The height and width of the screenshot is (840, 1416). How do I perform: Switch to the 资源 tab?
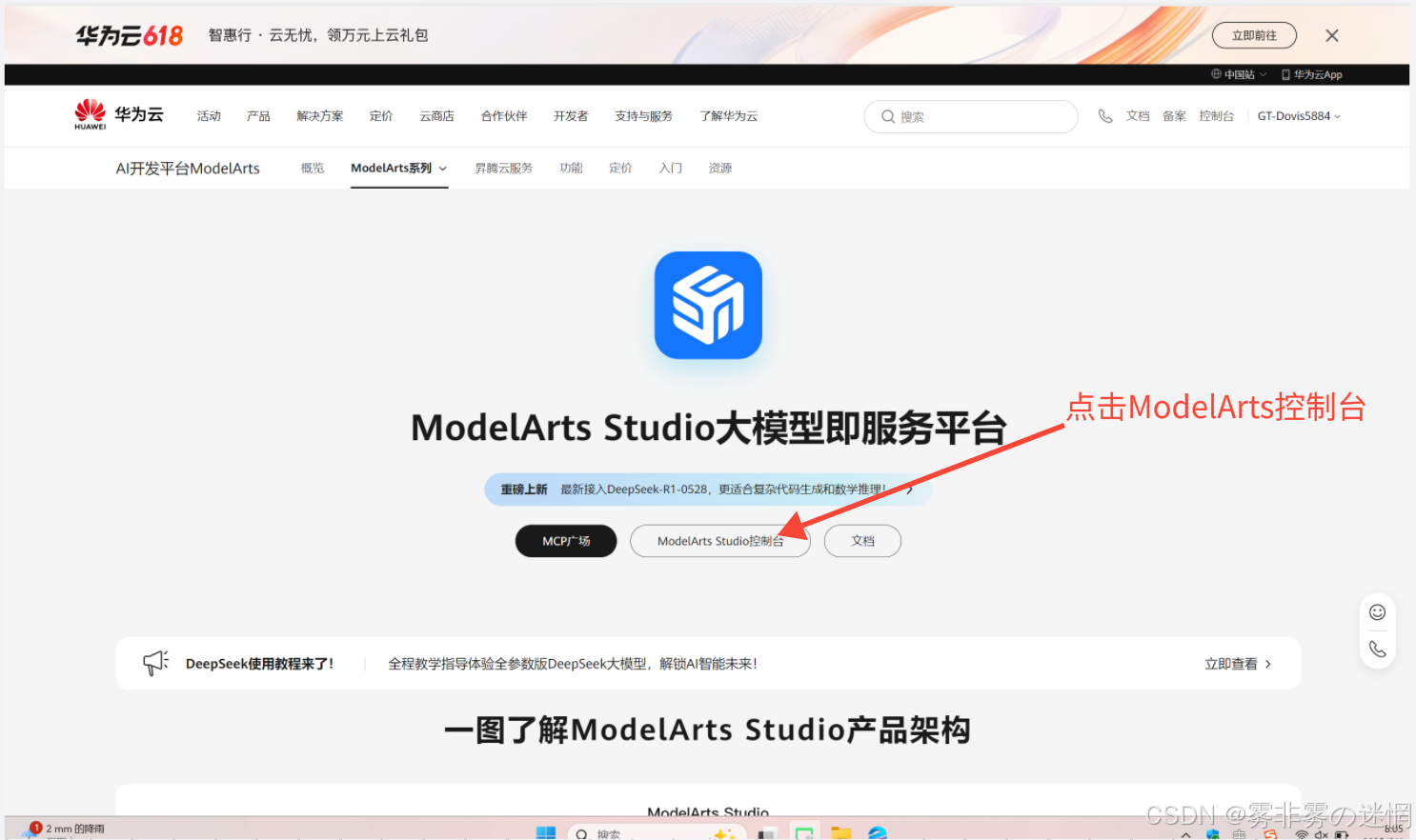tap(720, 168)
